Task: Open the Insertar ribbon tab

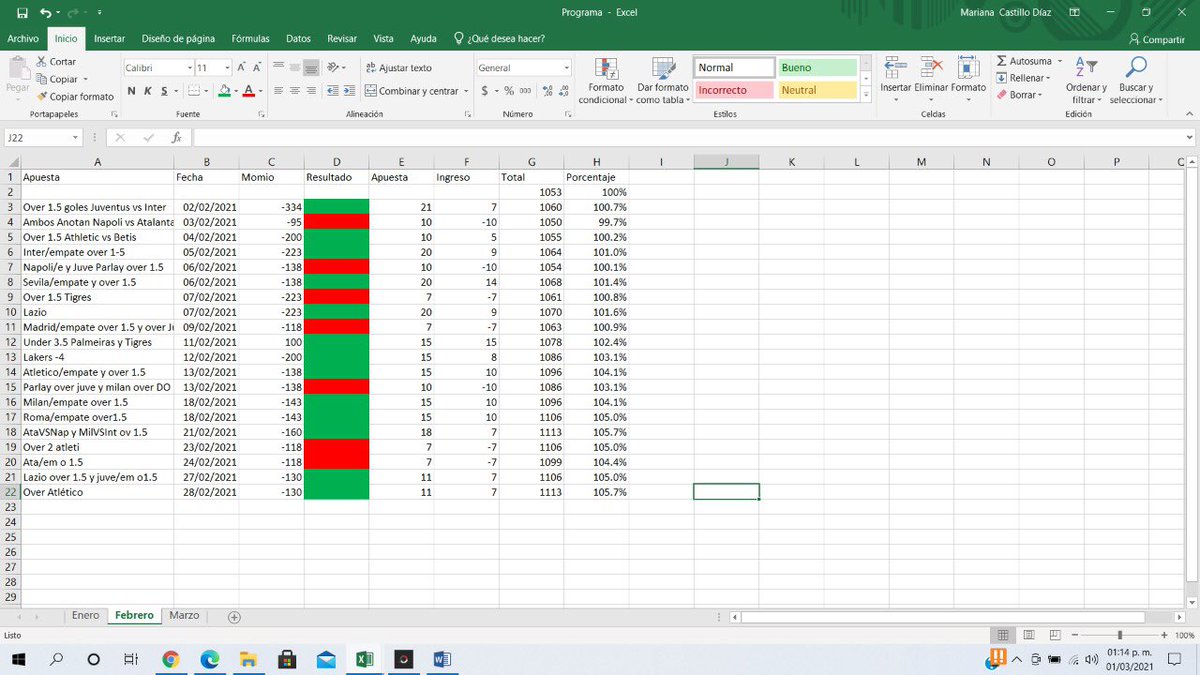Action: [x=109, y=39]
